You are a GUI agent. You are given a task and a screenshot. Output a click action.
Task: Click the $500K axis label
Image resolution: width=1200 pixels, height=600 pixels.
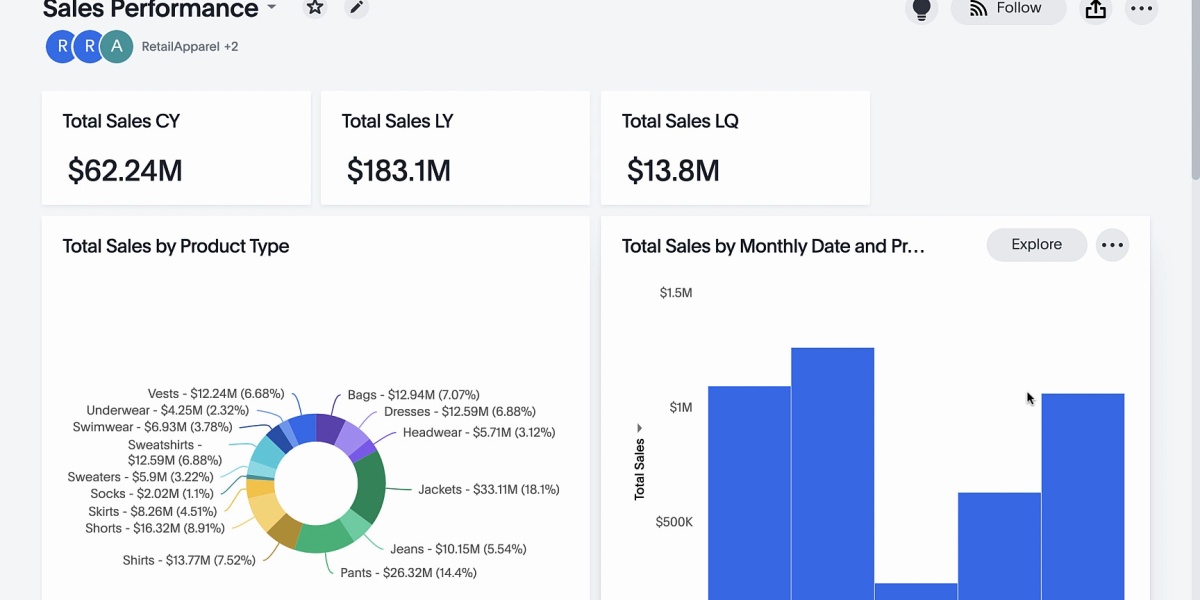click(x=674, y=522)
